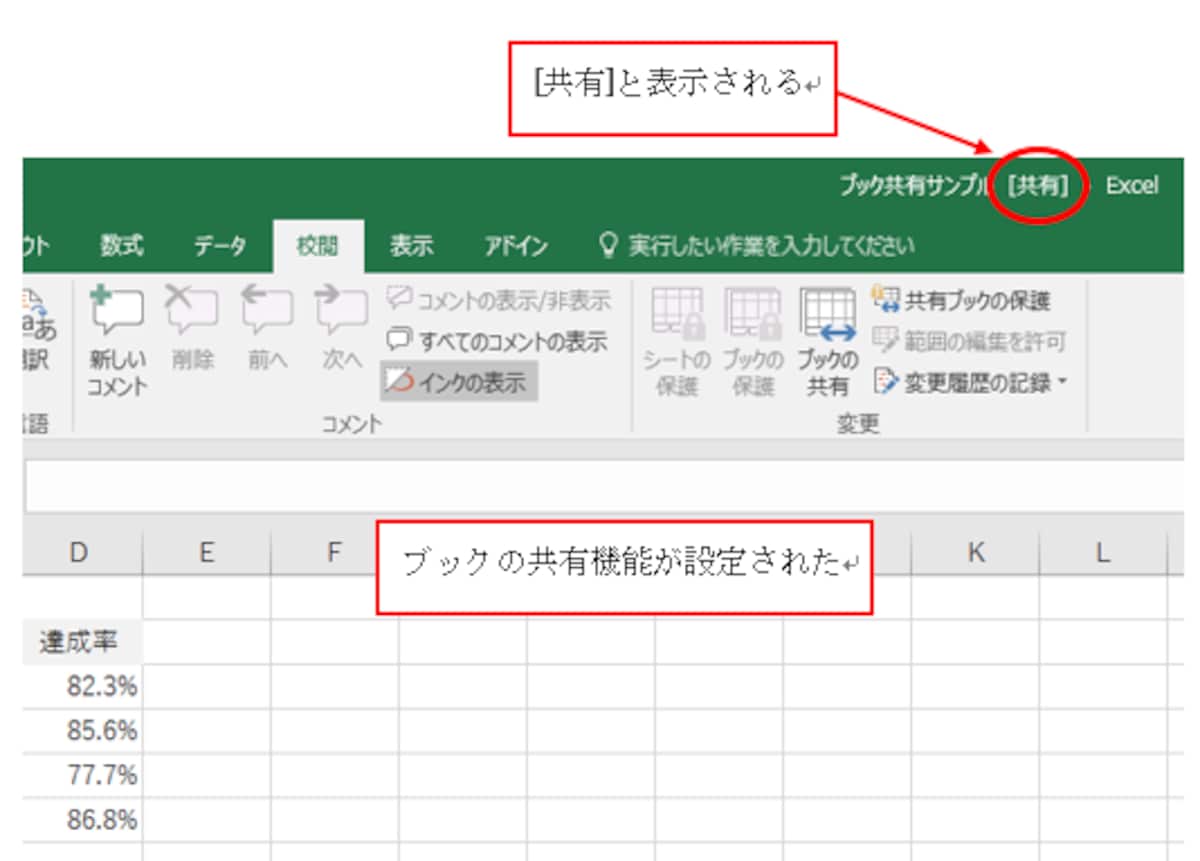Click the 達成率 header cell

82,641
